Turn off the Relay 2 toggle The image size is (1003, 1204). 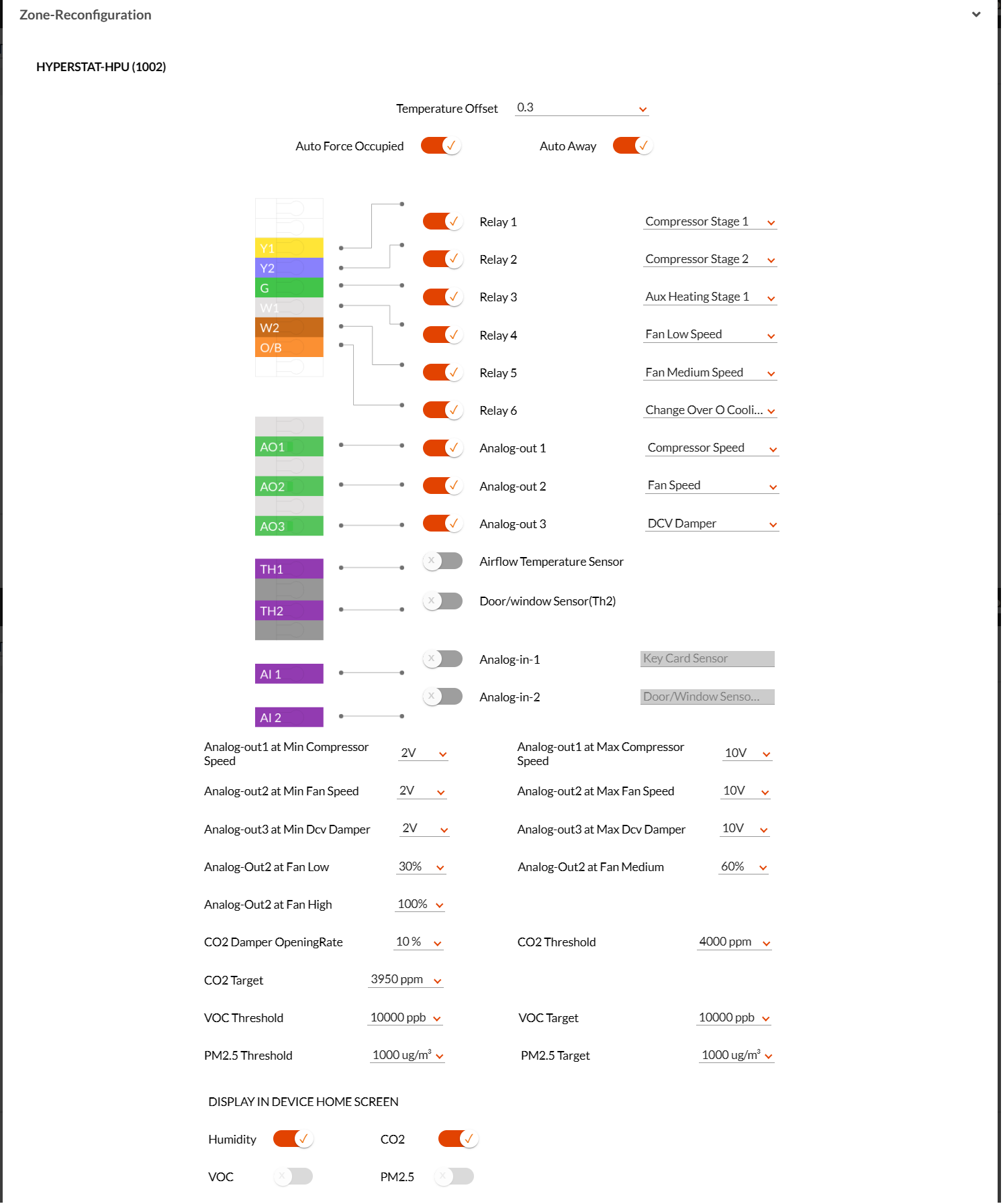[442, 259]
